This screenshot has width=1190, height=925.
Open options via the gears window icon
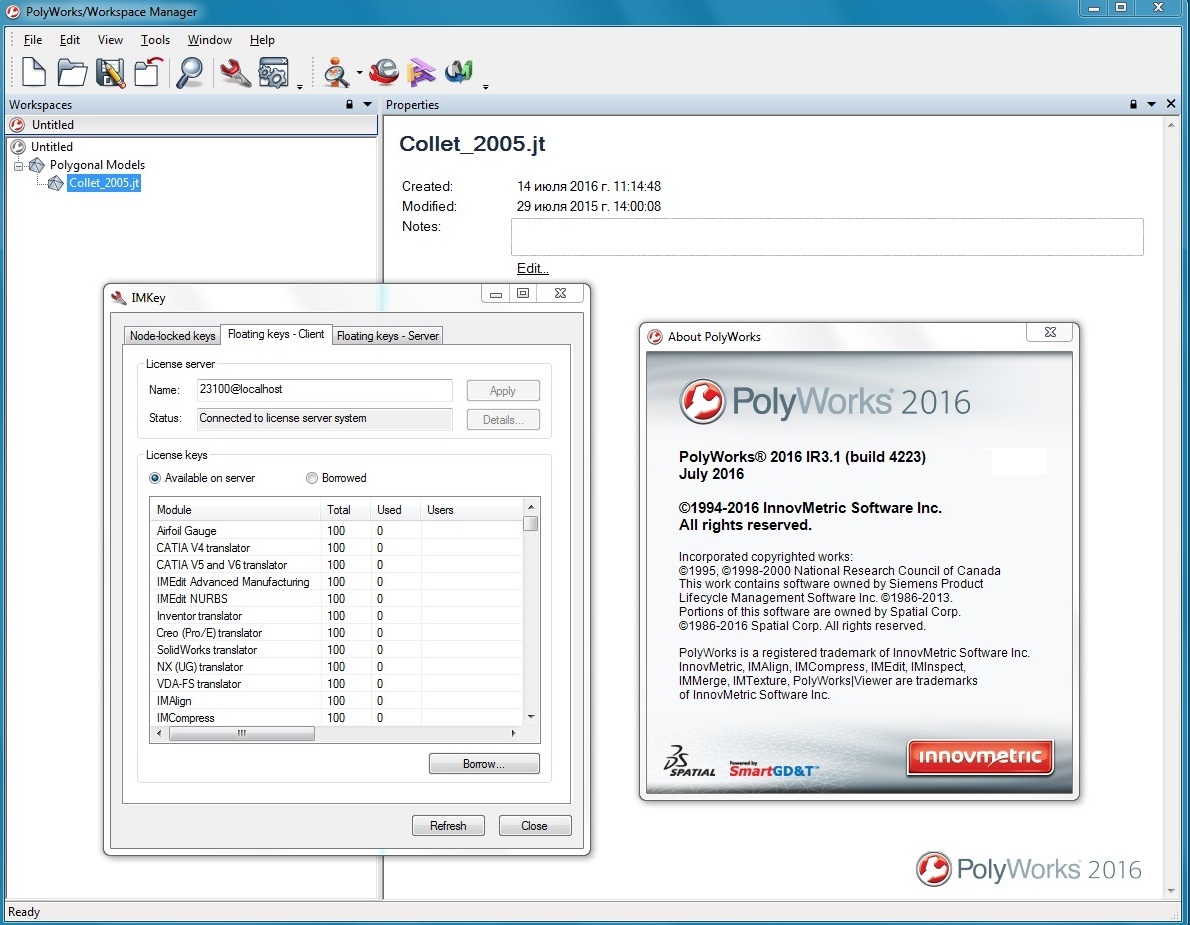pos(273,73)
